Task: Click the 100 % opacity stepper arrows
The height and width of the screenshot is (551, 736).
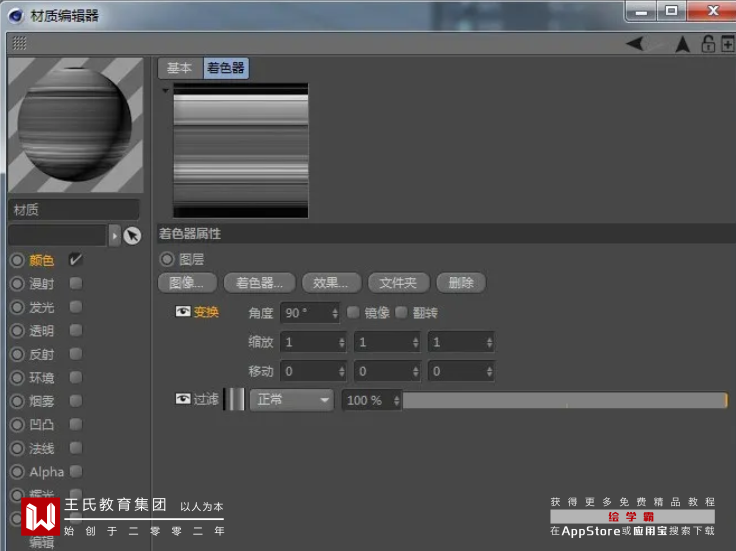Action: click(397, 400)
